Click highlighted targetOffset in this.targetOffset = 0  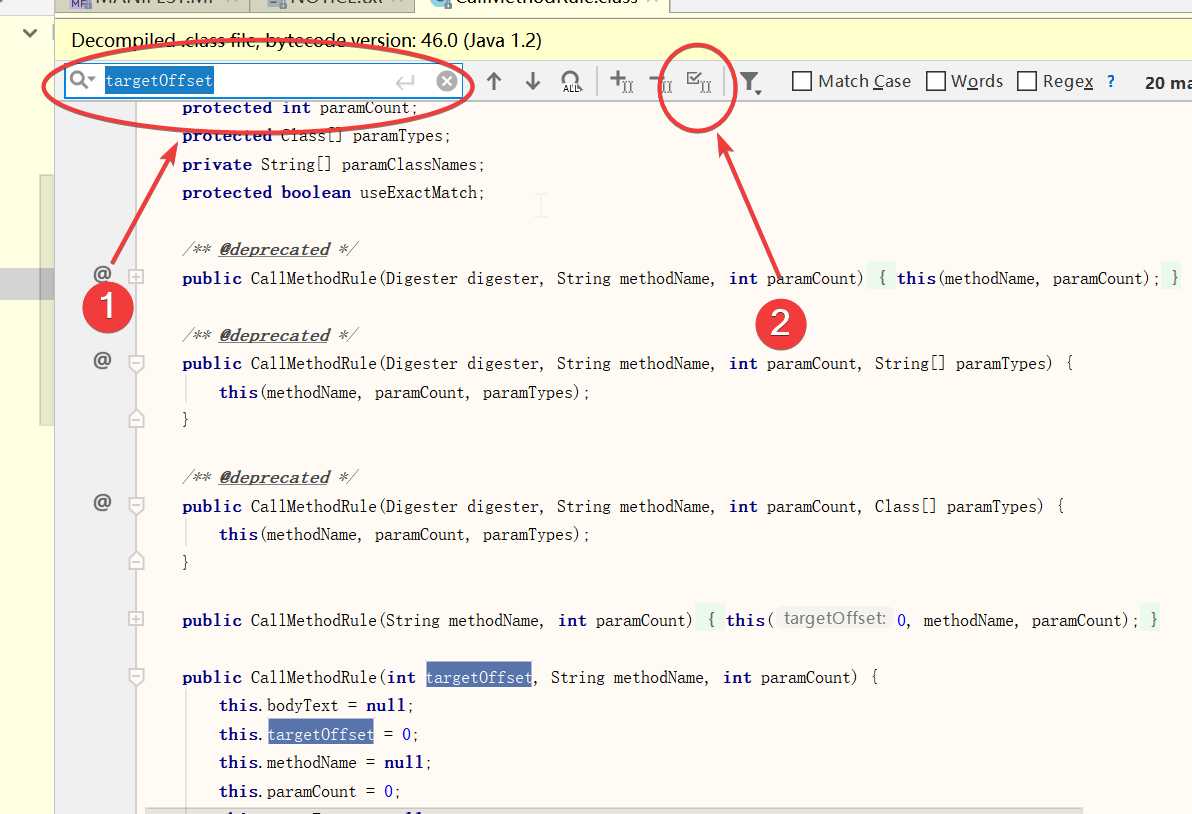321,733
